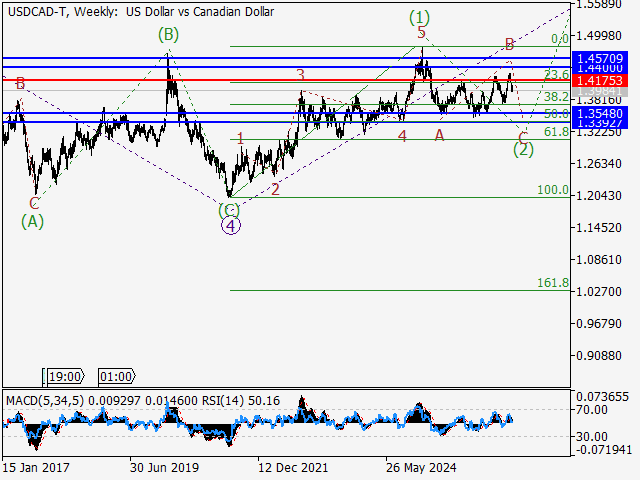Click the 1.08610 price axis value
The height and width of the screenshot is (480, 640).
[599, 260]
